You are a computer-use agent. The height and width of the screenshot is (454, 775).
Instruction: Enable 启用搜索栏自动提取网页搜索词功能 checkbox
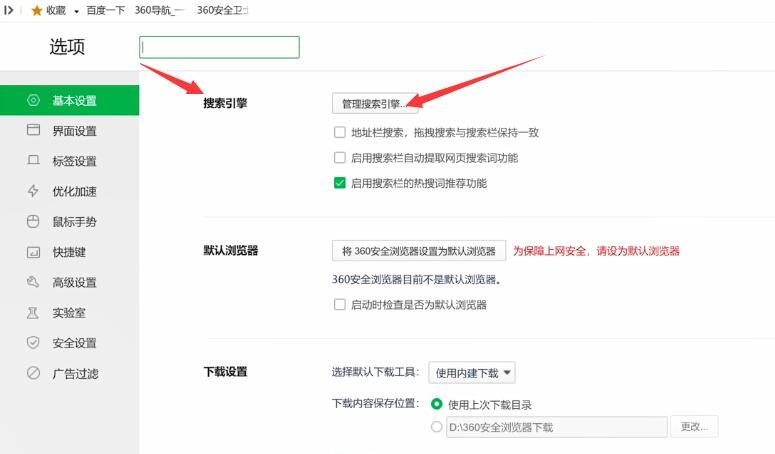tap(340, 158)
